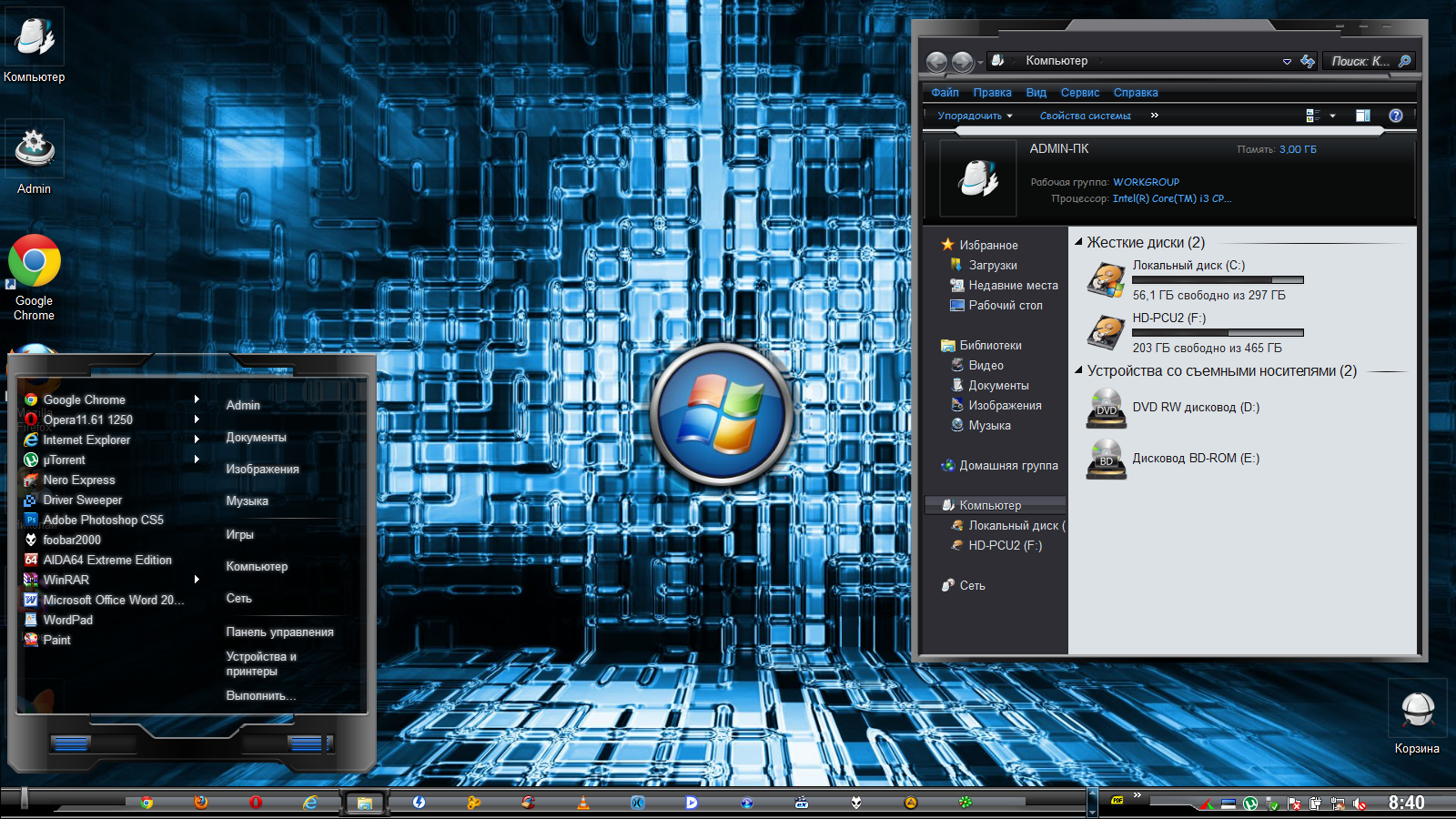Open the Упорядочить dropdown
Viewport: 1456px width, 819px height.
pyautogui.click(x=975, y=116)
